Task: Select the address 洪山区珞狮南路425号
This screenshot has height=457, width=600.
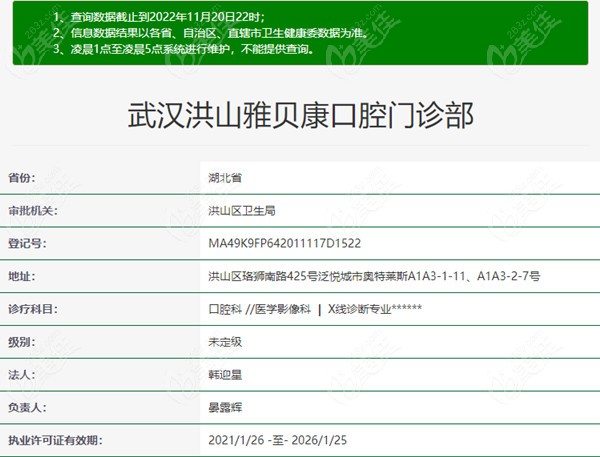Action: coord(374,276)
